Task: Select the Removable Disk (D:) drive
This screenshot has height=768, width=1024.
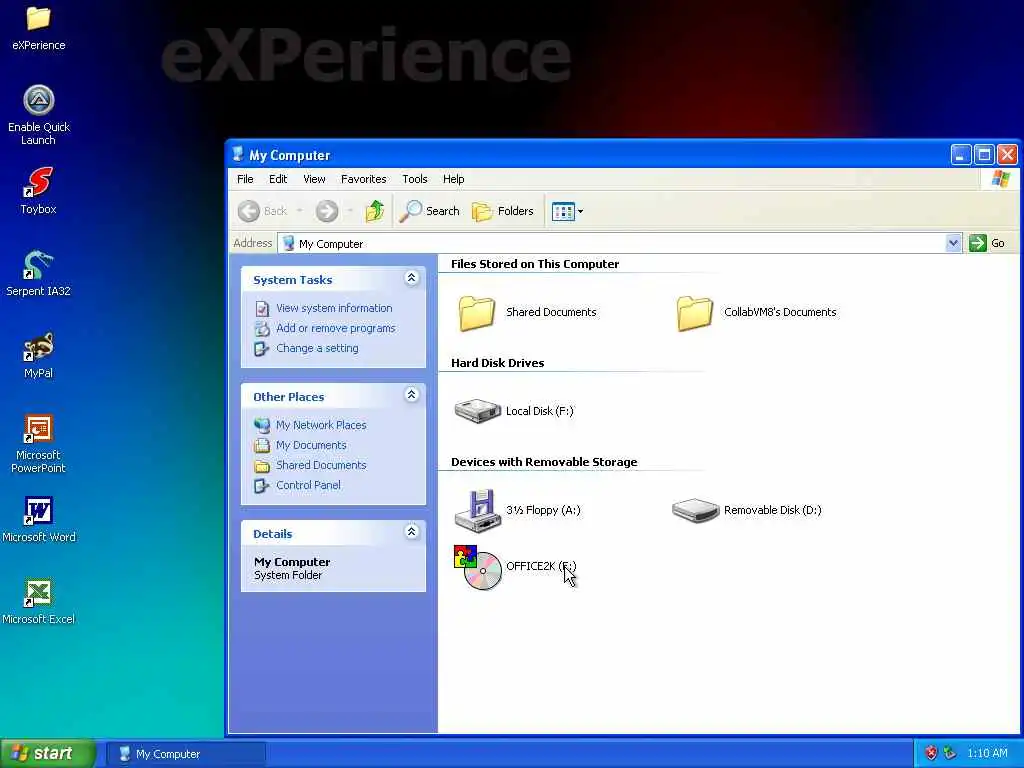Action: point(746,510)
